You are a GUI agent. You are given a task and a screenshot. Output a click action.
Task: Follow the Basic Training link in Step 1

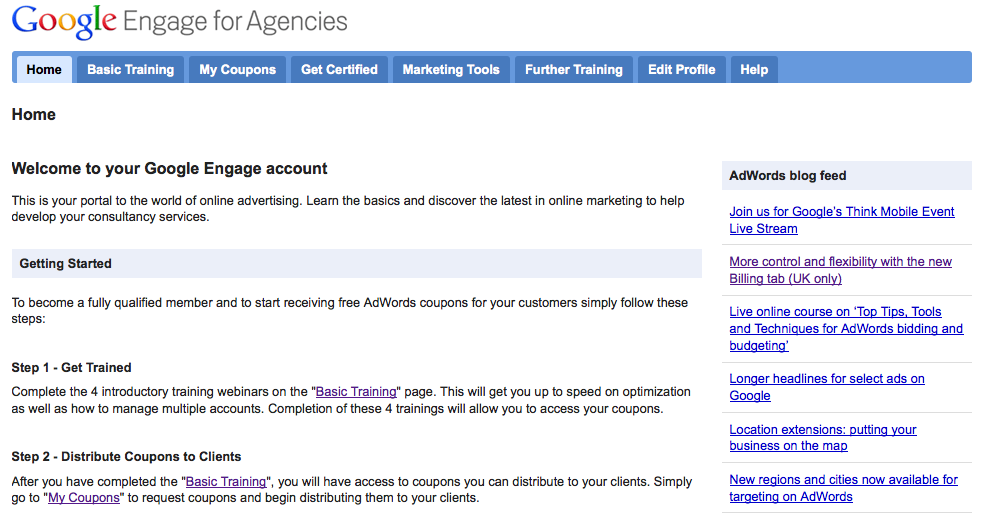pos(356,392)
